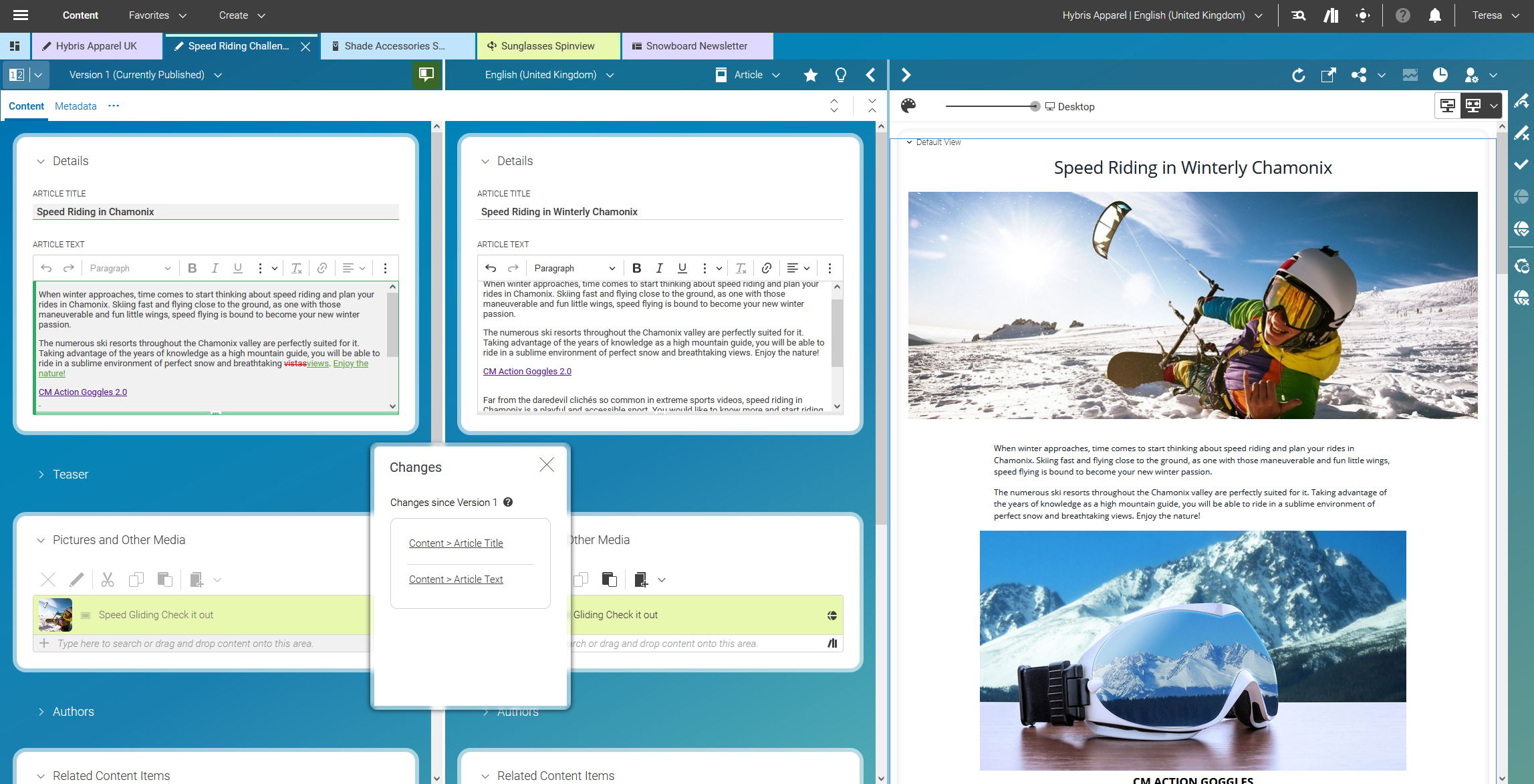The height and width of the screenshot is (784, 1534).
Task: Open preview in new window icon
Action: 1328,75
